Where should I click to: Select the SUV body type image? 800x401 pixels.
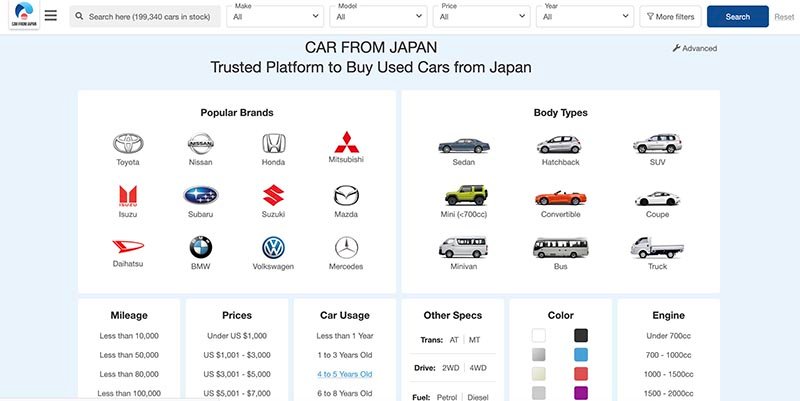click(x=657, y=144)
